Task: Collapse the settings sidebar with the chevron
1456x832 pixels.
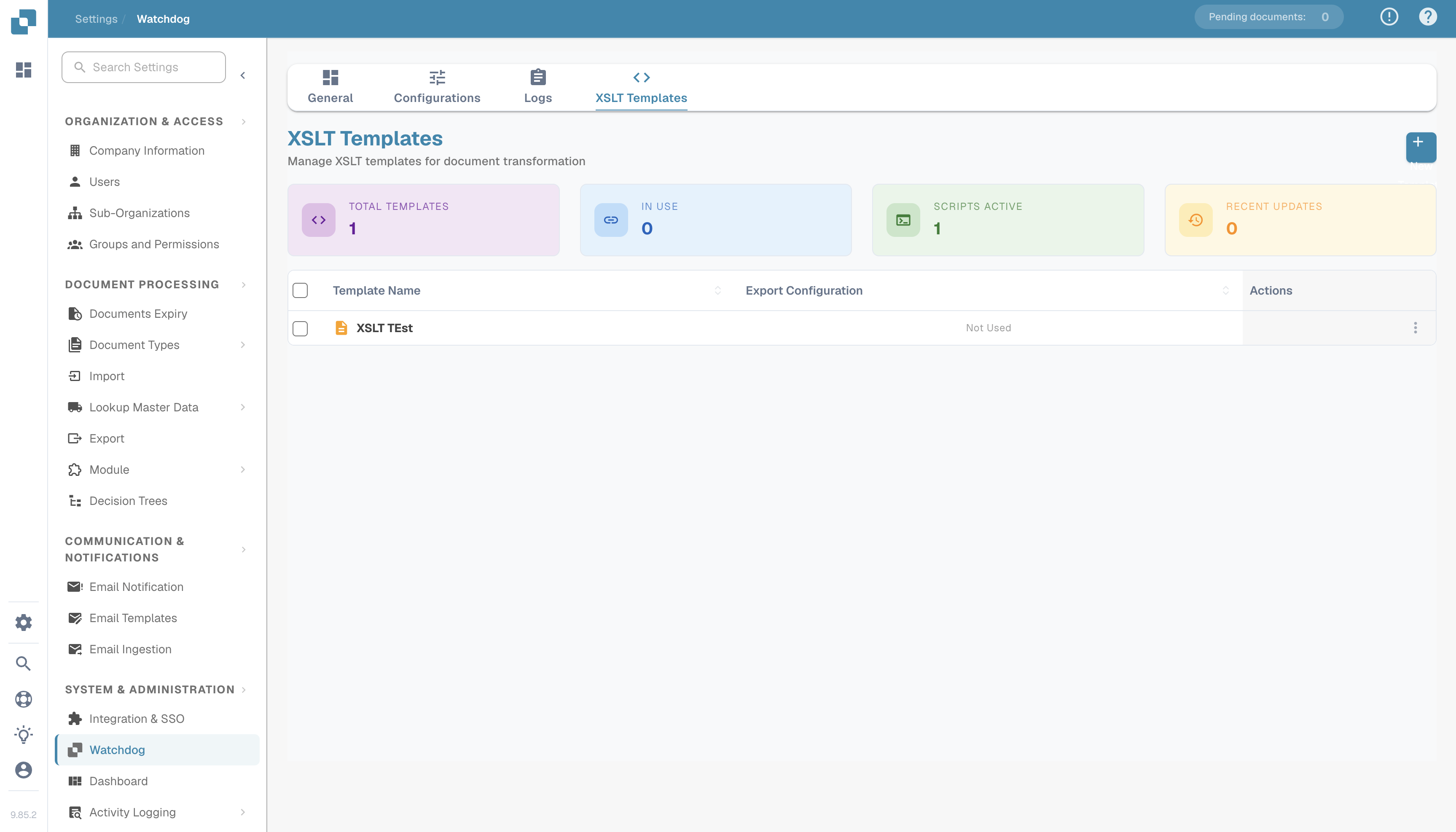Action: pos(243,75)
